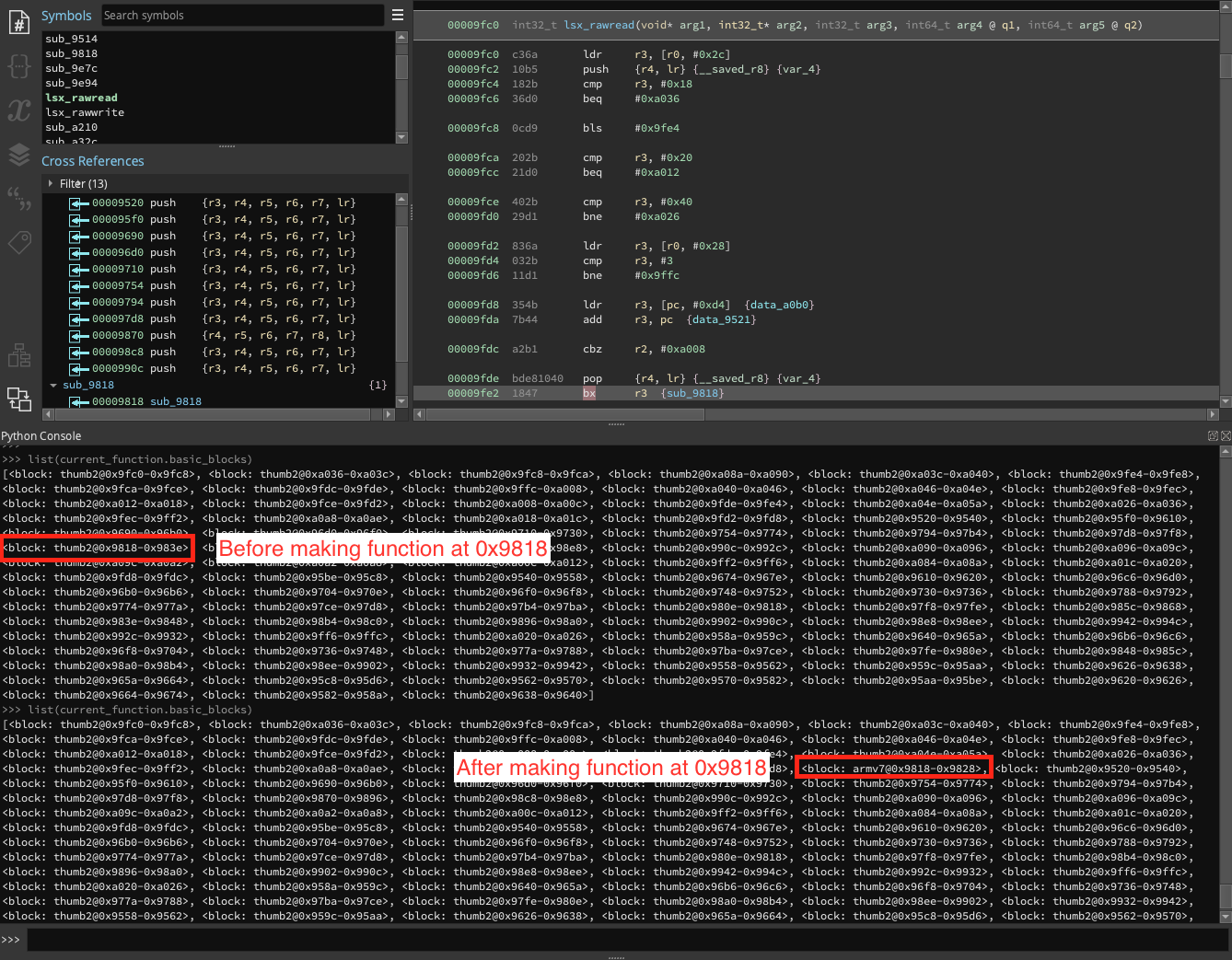Open the symbols options hamburger menu
Screen dimensions: 1232x960
tap(397, 15)
